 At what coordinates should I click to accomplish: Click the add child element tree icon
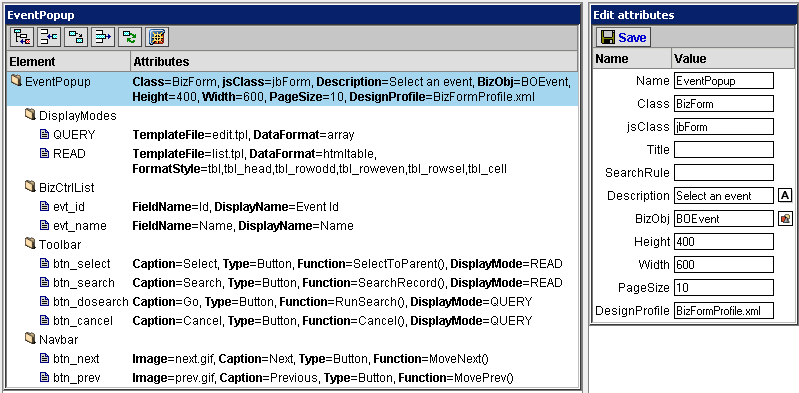coord(23,38)
